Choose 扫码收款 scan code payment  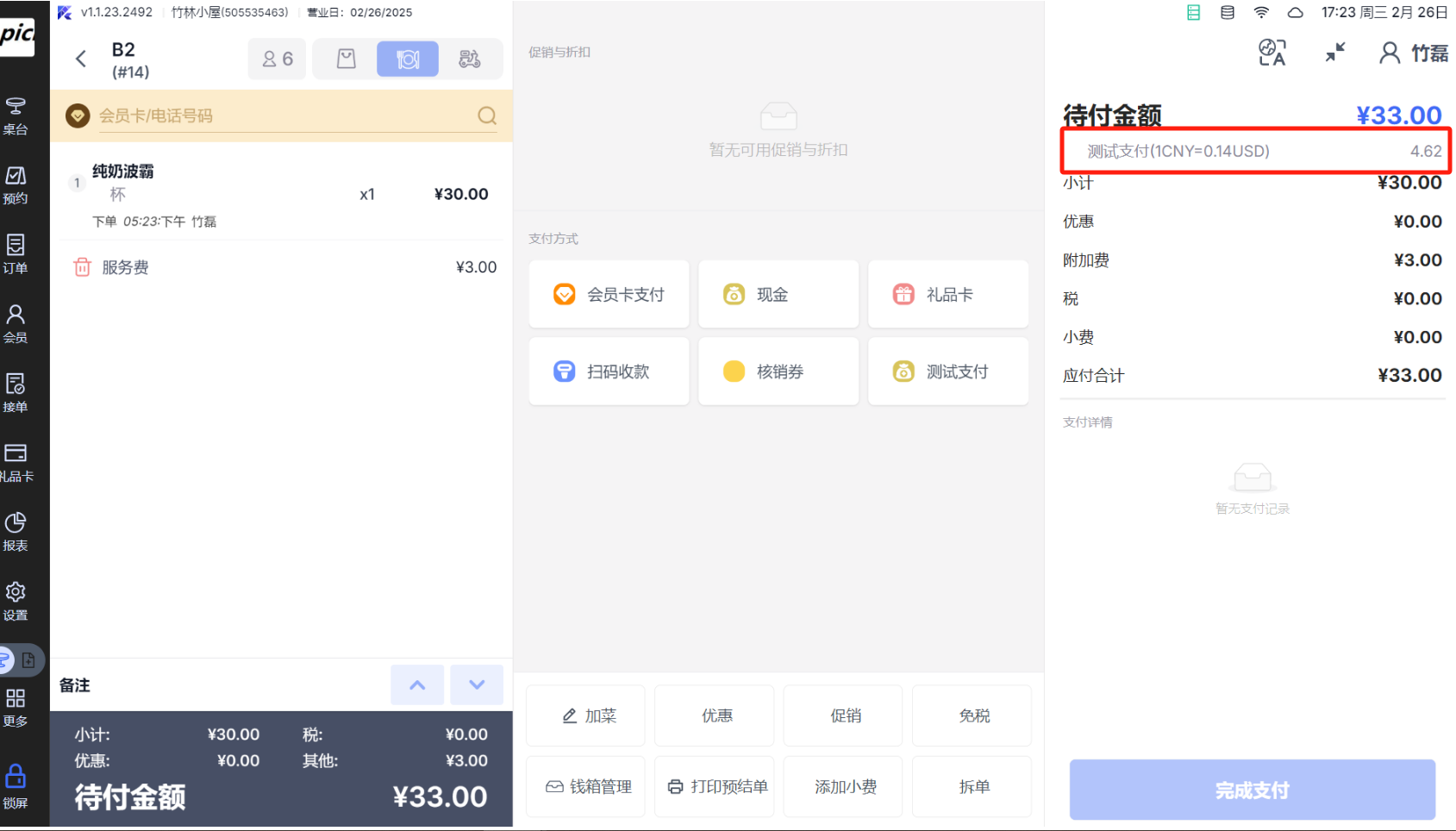pos(609,372)
